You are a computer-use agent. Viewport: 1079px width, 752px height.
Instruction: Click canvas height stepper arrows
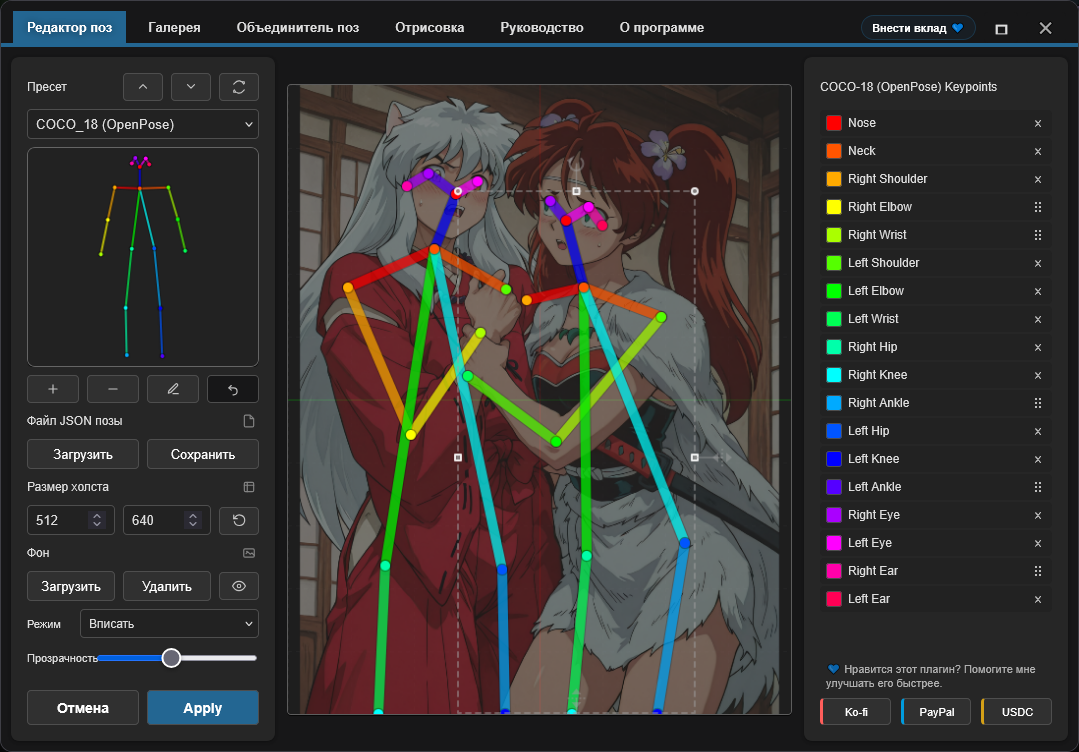(193, 520)
